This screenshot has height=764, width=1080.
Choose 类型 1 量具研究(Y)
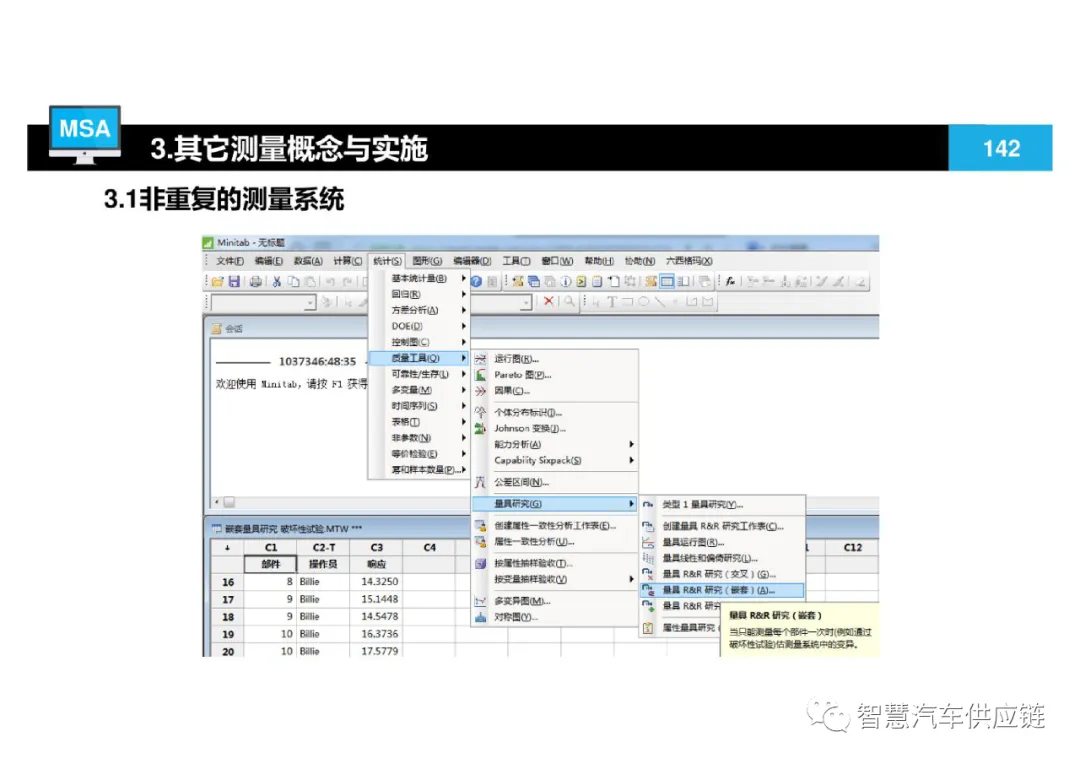pyautogui.click(x=723, y=505)
